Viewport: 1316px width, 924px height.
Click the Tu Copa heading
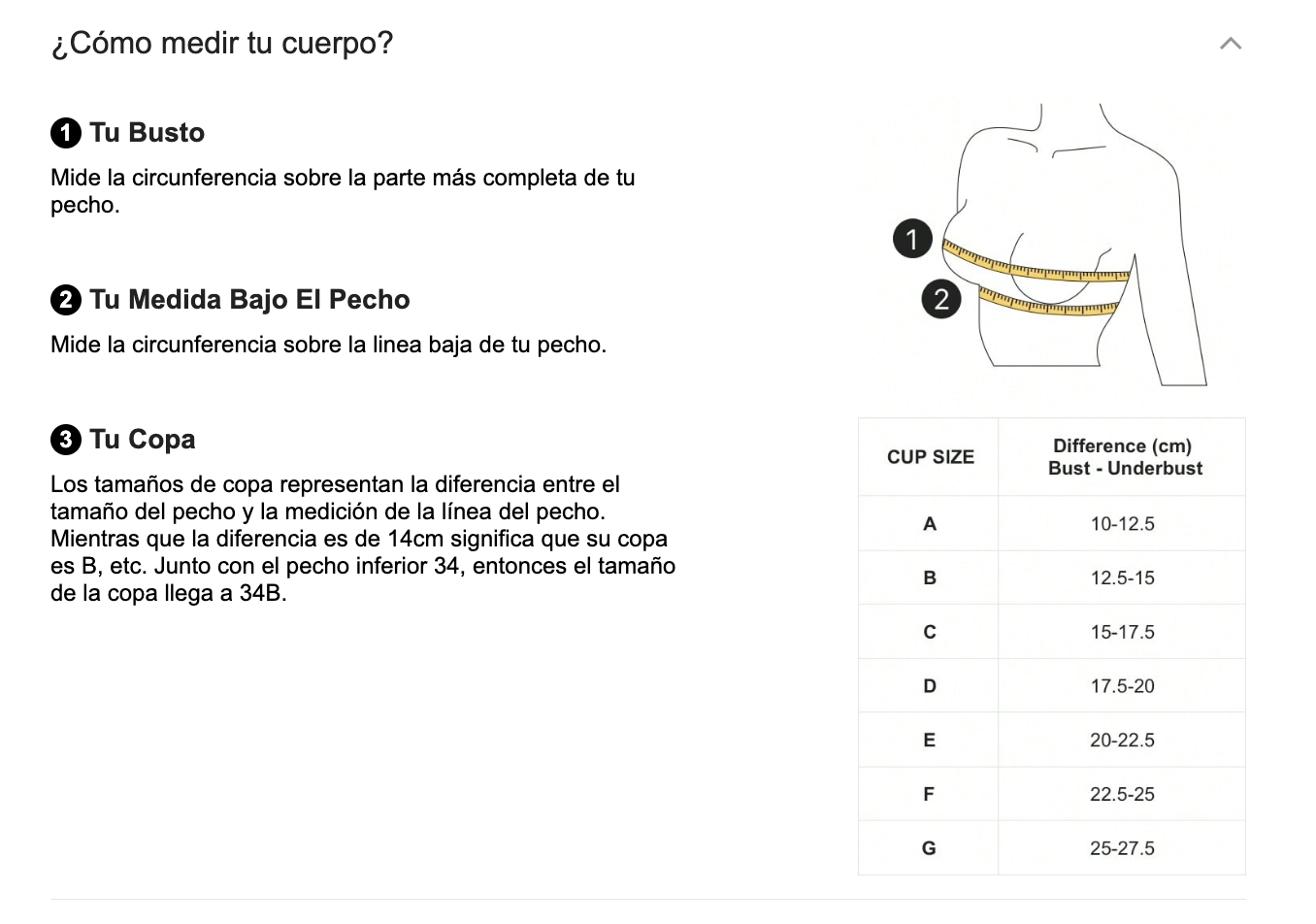[143, 440]
